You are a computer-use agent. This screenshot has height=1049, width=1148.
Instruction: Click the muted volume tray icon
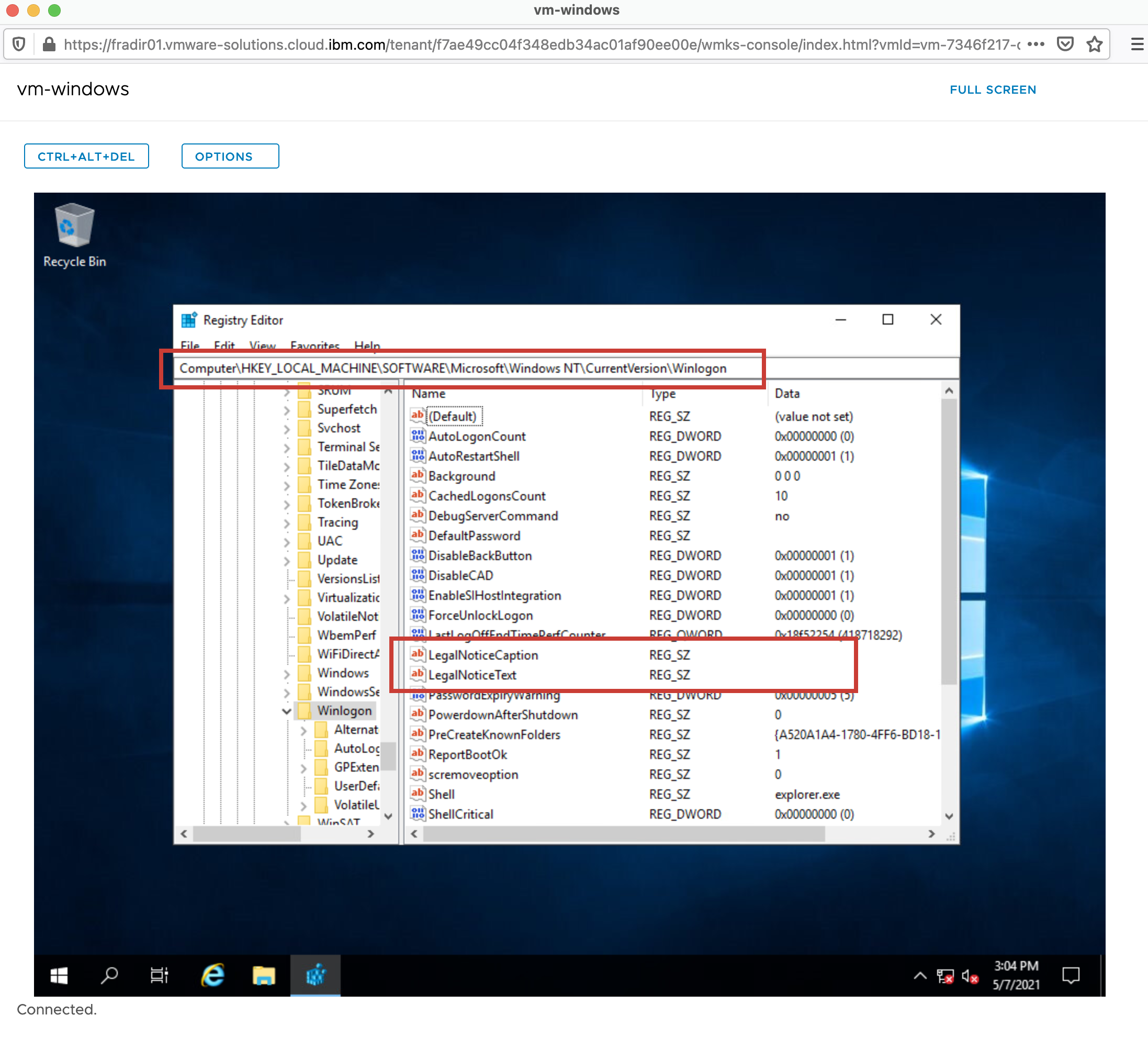click(x=970, y=977)
